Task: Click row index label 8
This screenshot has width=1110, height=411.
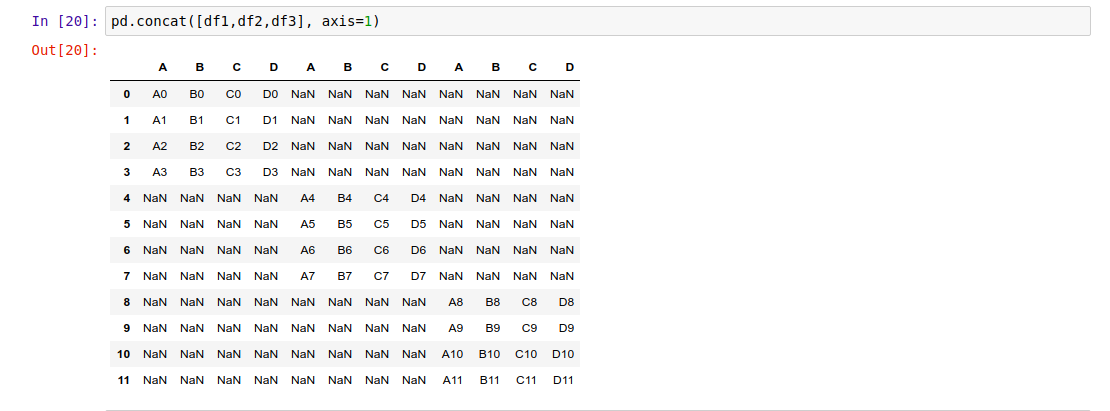Action: (x=127, y=302)
